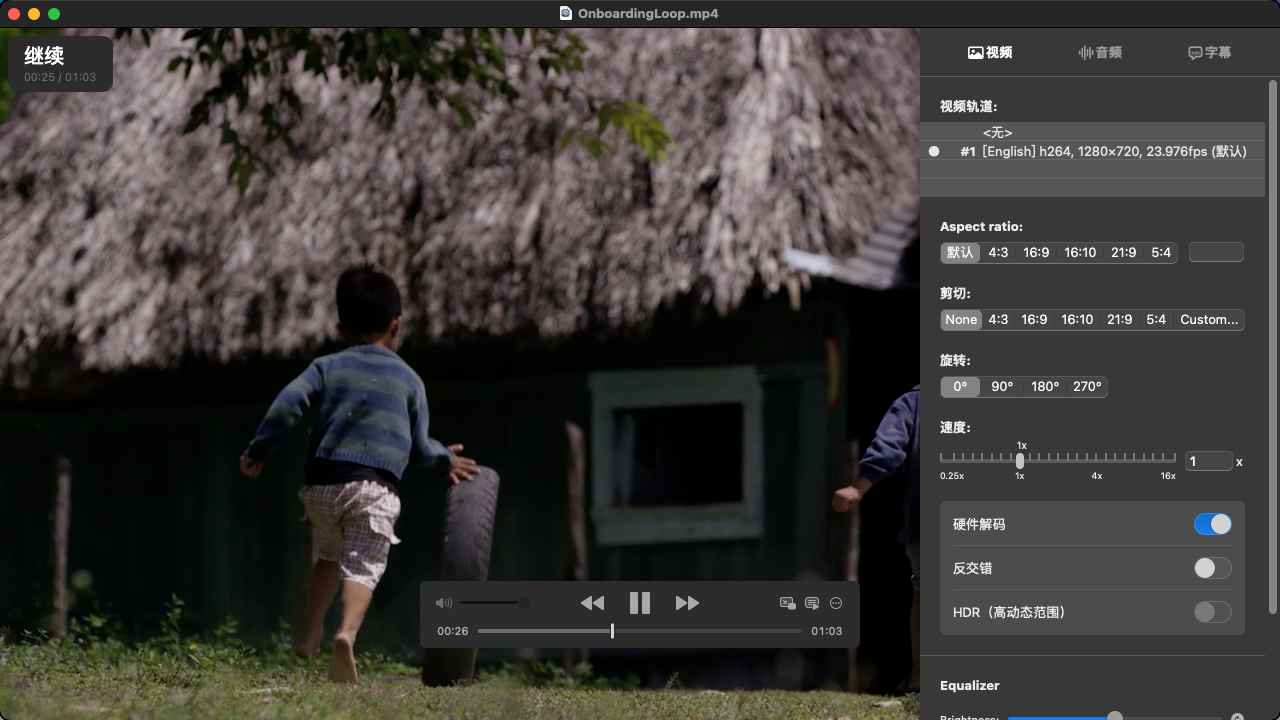Viewport: 1280px width, 720px height.
Task: Click the Equalizer section heading
Action: click(970, 685)
